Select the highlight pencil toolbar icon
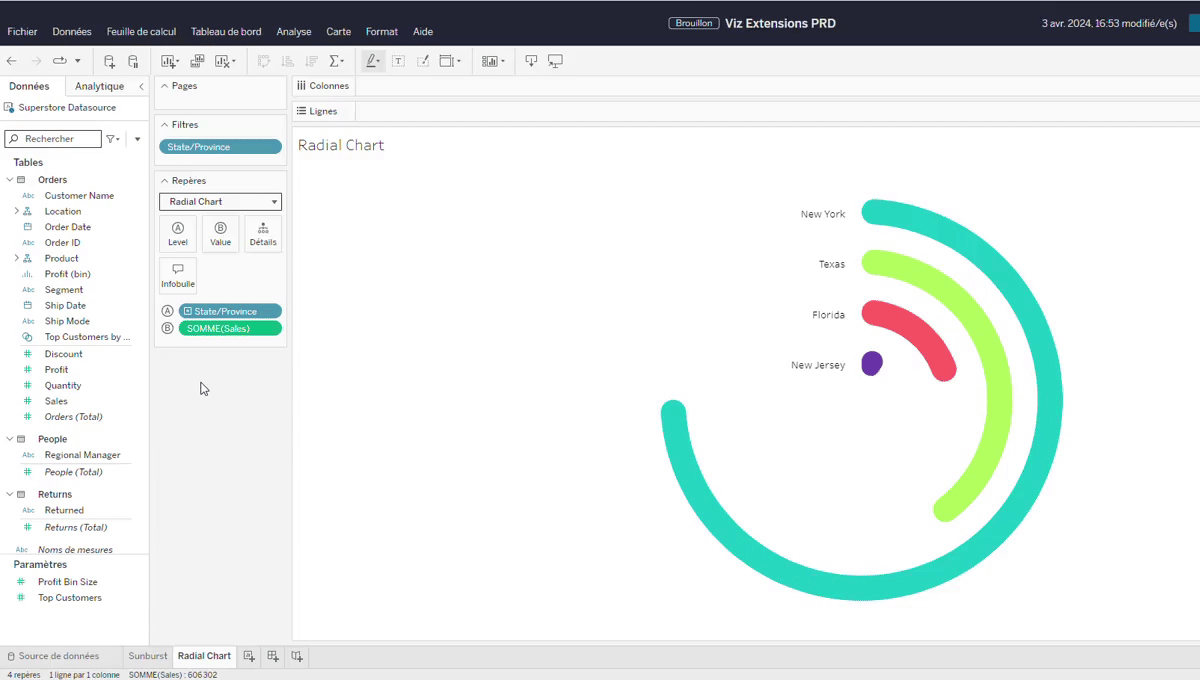Screen dimensions: 1200x680 point(370,61)
